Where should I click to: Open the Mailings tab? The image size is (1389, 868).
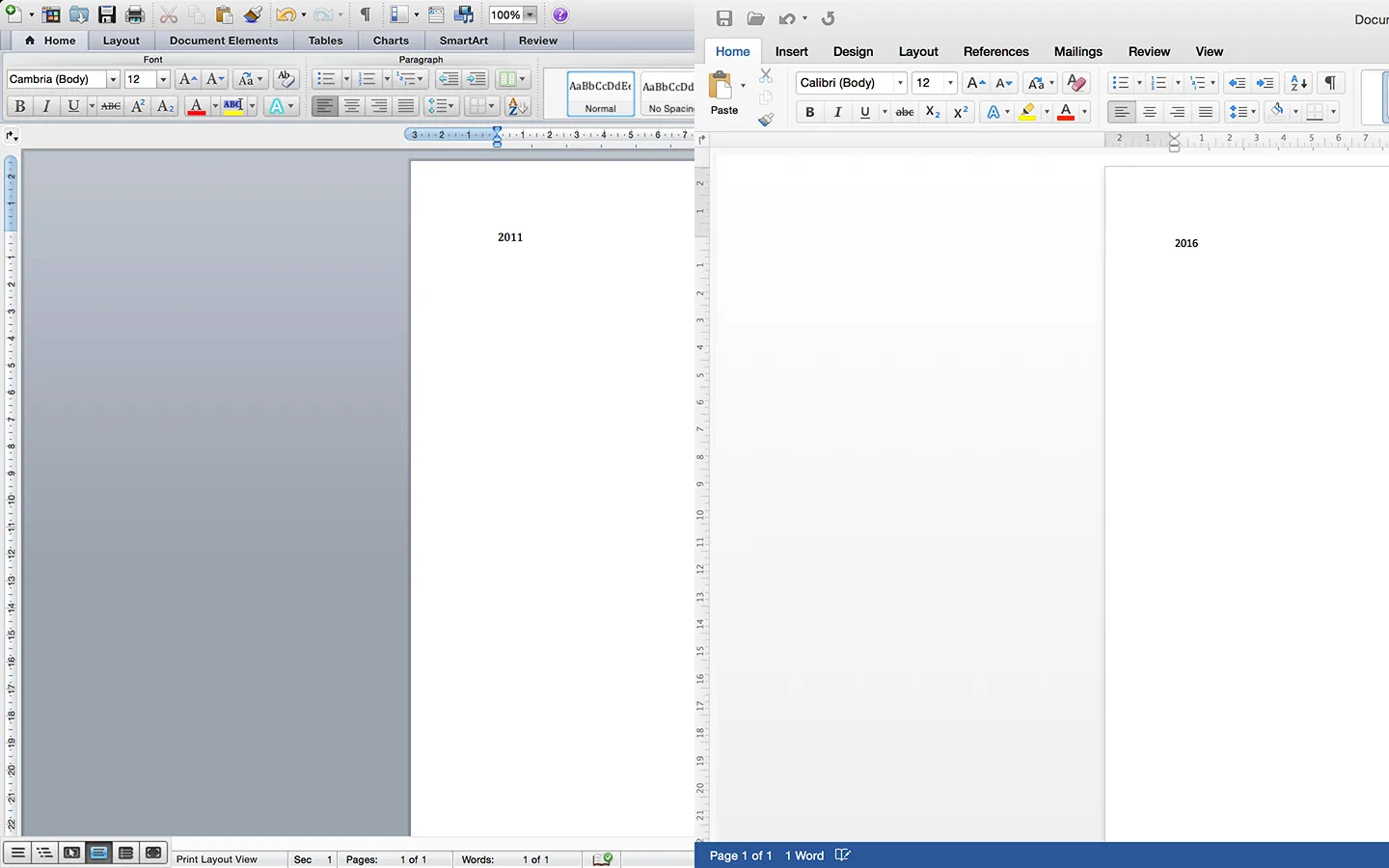pyautogui.click(x=1077, y=51)
